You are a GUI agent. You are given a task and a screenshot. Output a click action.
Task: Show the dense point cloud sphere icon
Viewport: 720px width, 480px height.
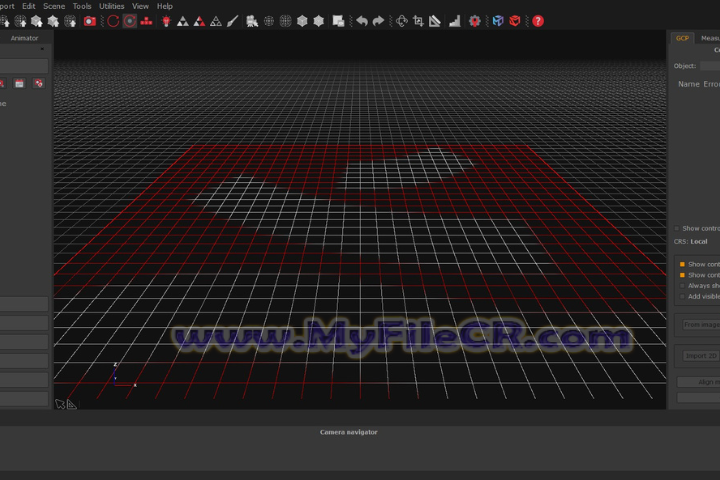(x=285, y=21)
